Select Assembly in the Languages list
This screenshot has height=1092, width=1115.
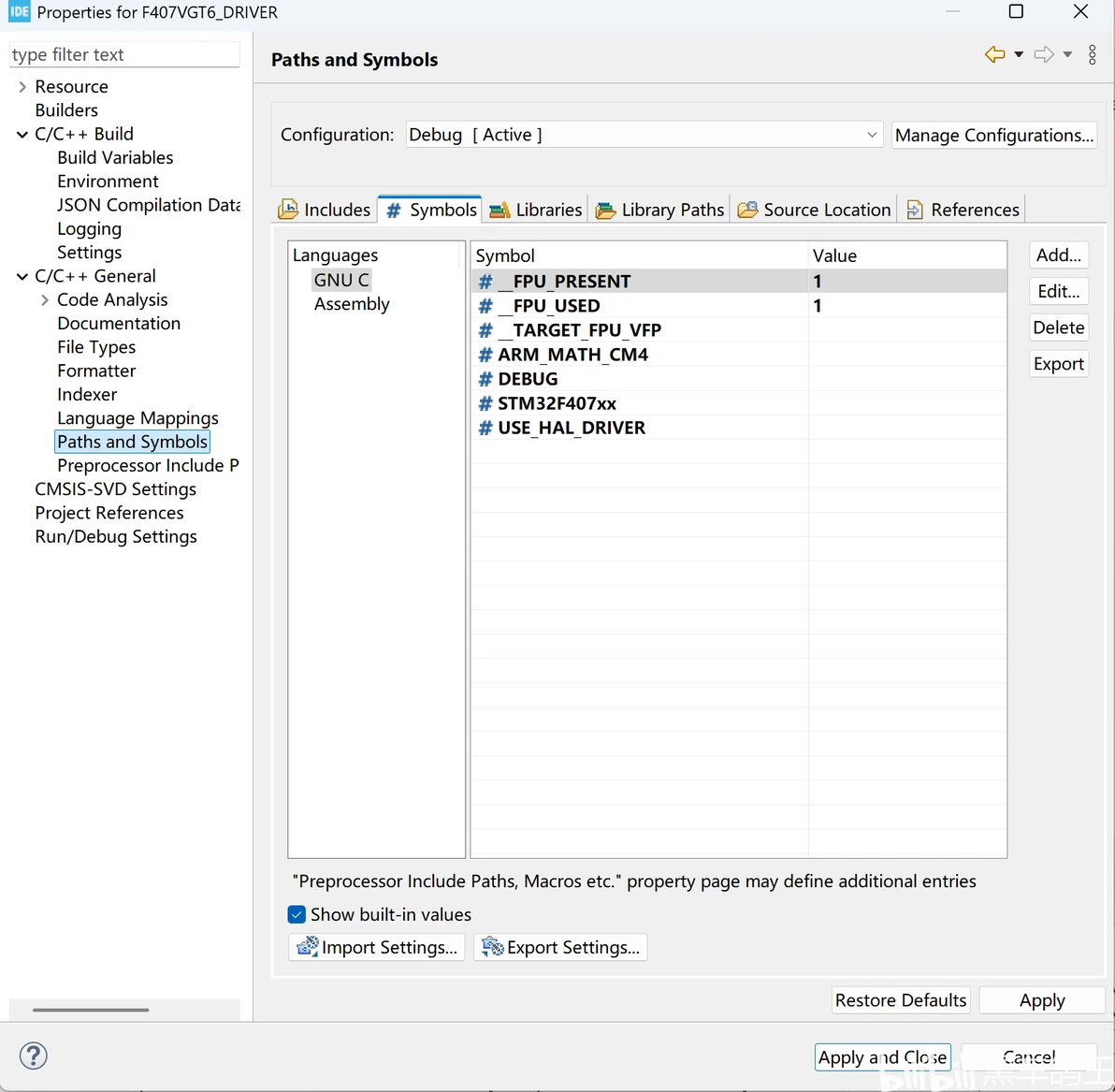pyautogui.click(x=352, y=304)
